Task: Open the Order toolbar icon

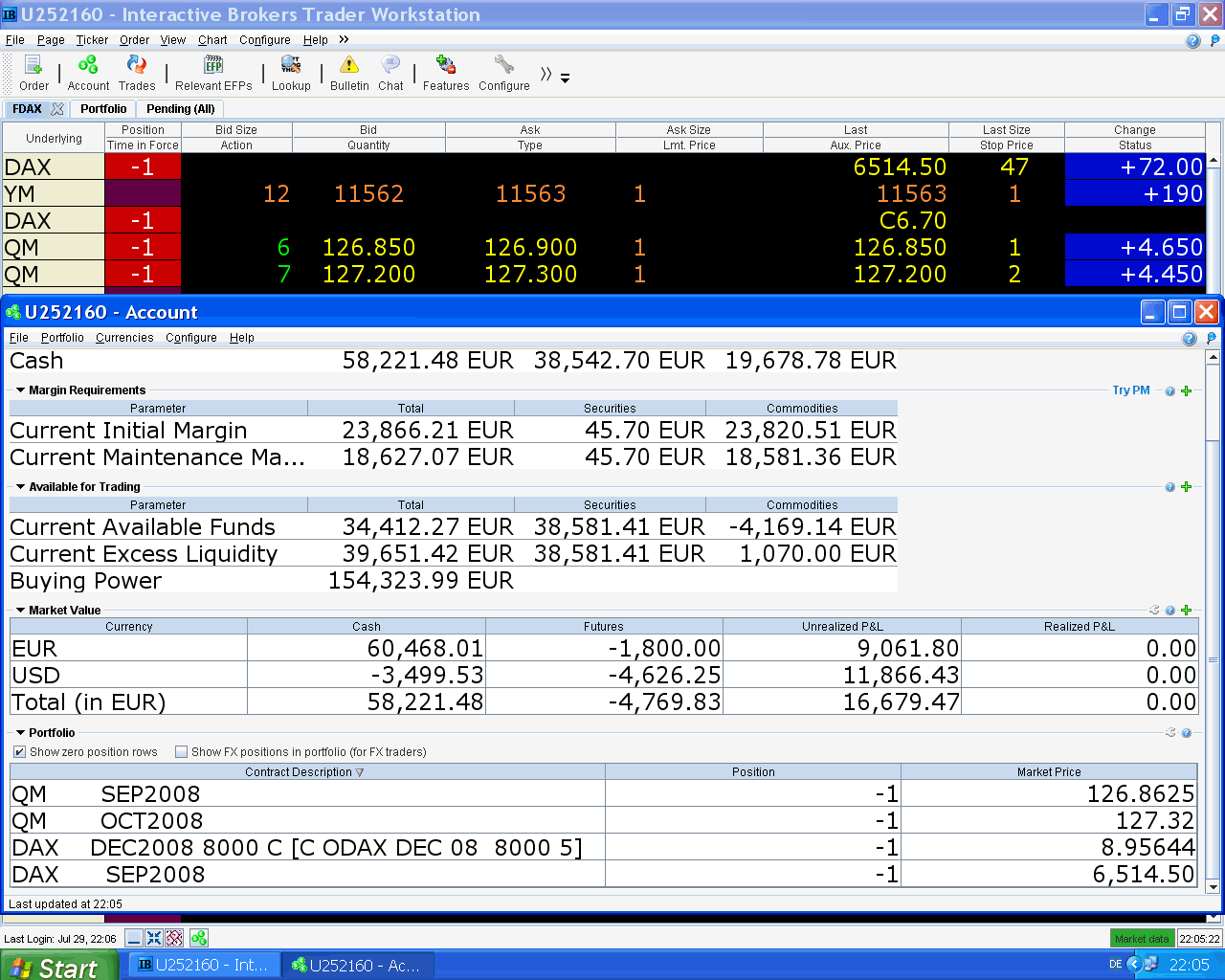Action: [x=33, y=73]
